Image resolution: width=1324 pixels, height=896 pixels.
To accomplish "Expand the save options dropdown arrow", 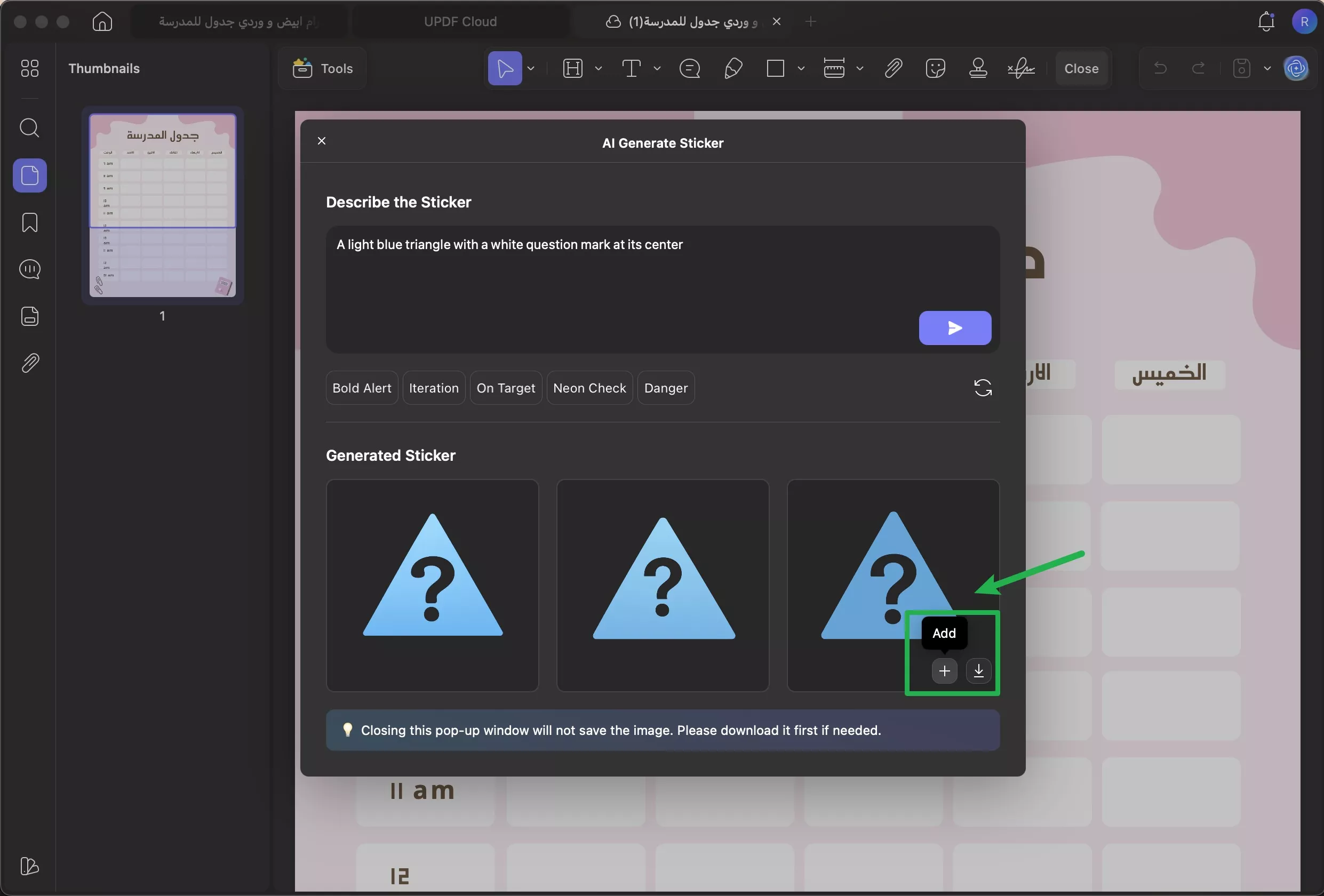I will 1267,68.
